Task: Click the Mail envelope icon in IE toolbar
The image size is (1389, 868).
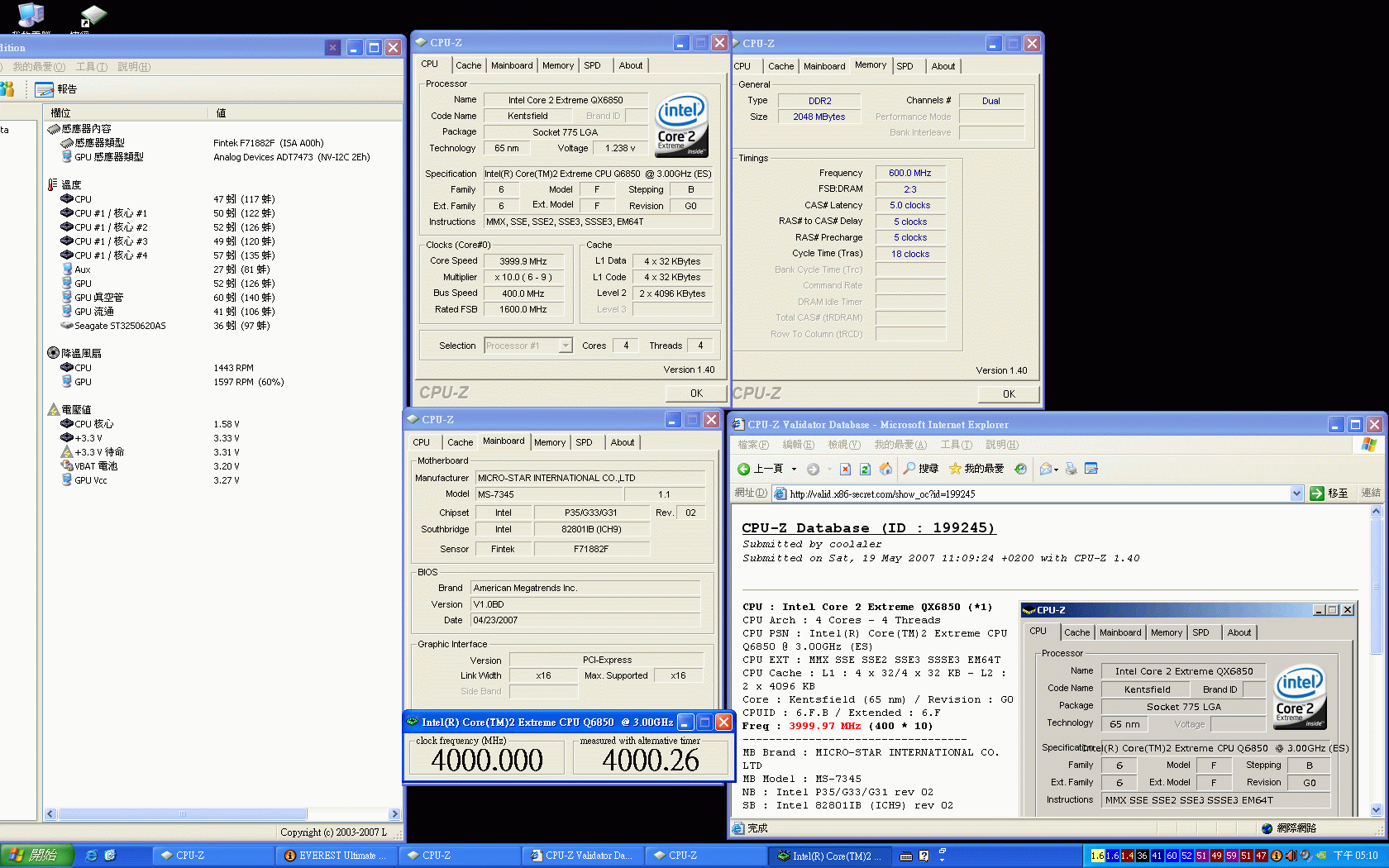Action: [1046, 469]
